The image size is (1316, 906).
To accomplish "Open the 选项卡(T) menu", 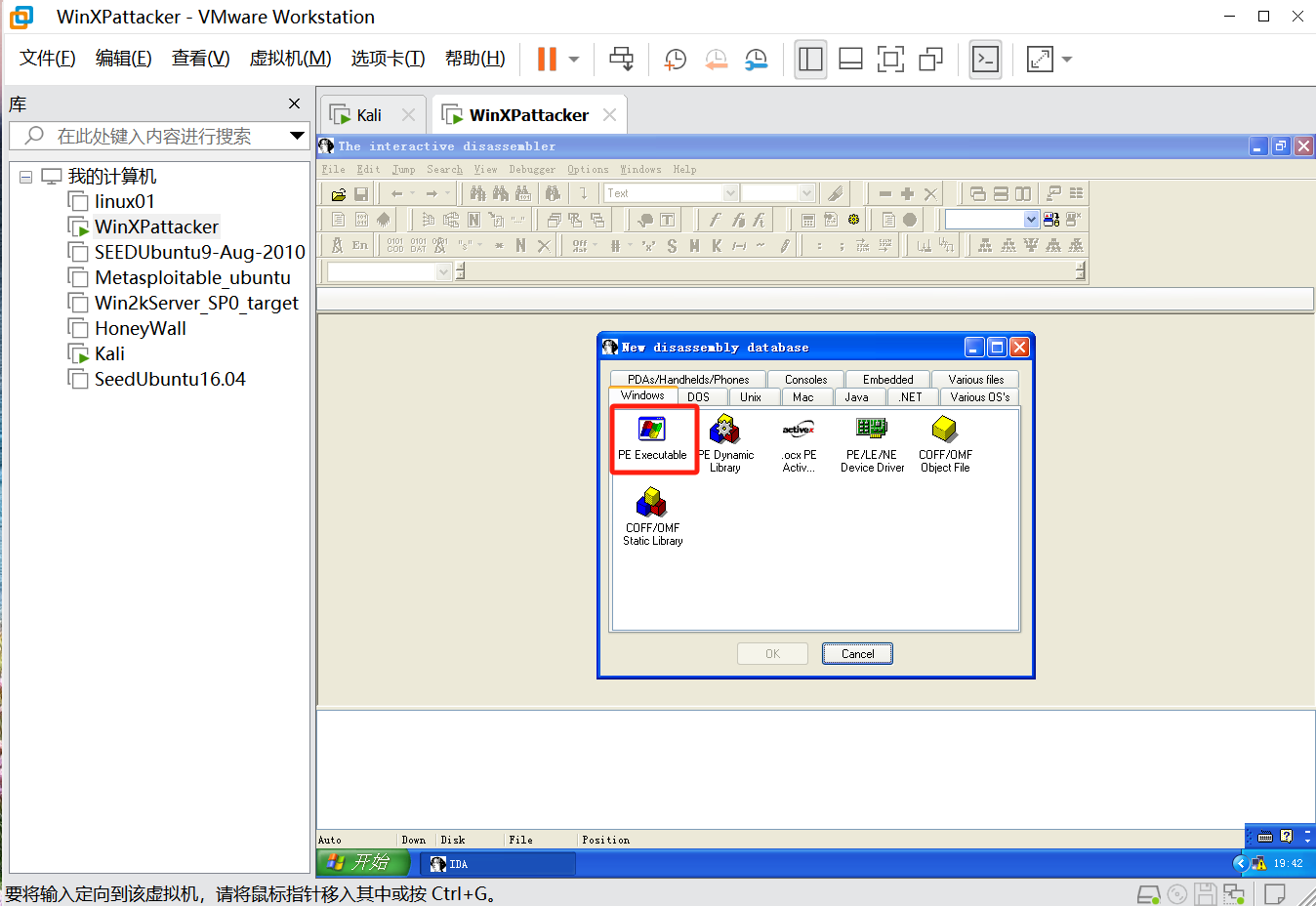I will [x=388, y=59].
